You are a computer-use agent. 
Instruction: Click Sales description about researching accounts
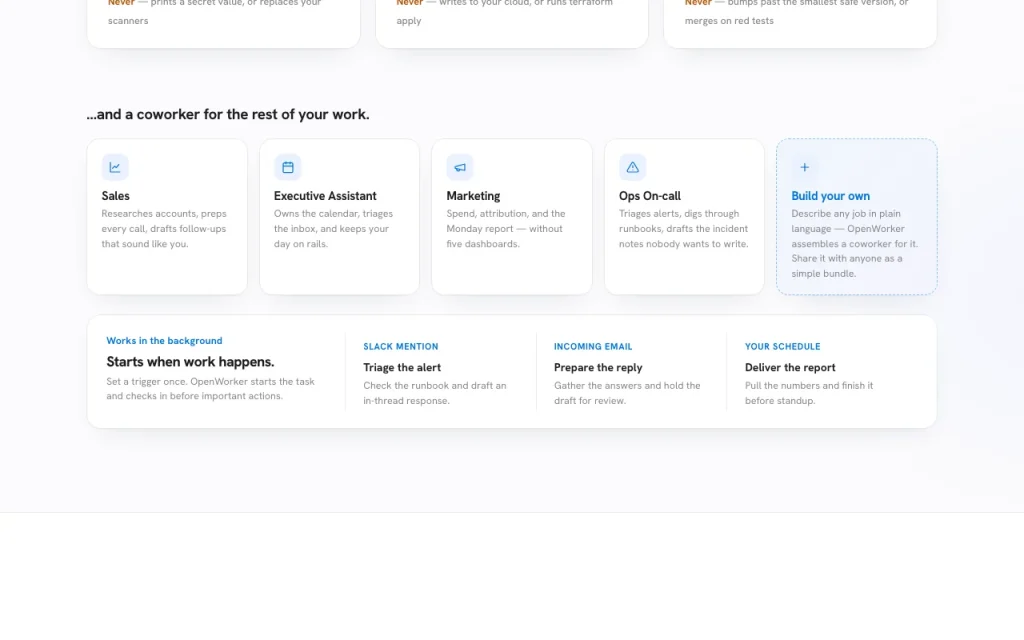pyautogui.click(x=164, y=229)
